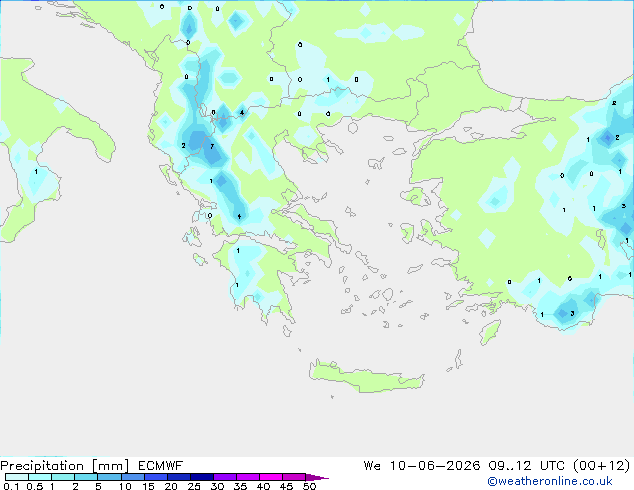The height and width of the screenshot is (490, 634).
Task: Click the 'Precipitation [mm]' title text
Action: tap(65, 466)
